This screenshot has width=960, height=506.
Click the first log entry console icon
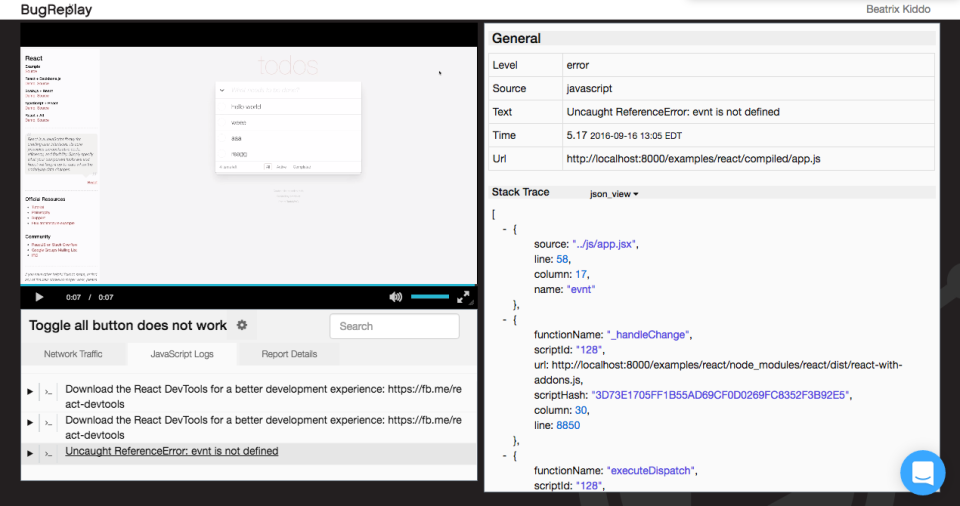(x=48, y=392)
